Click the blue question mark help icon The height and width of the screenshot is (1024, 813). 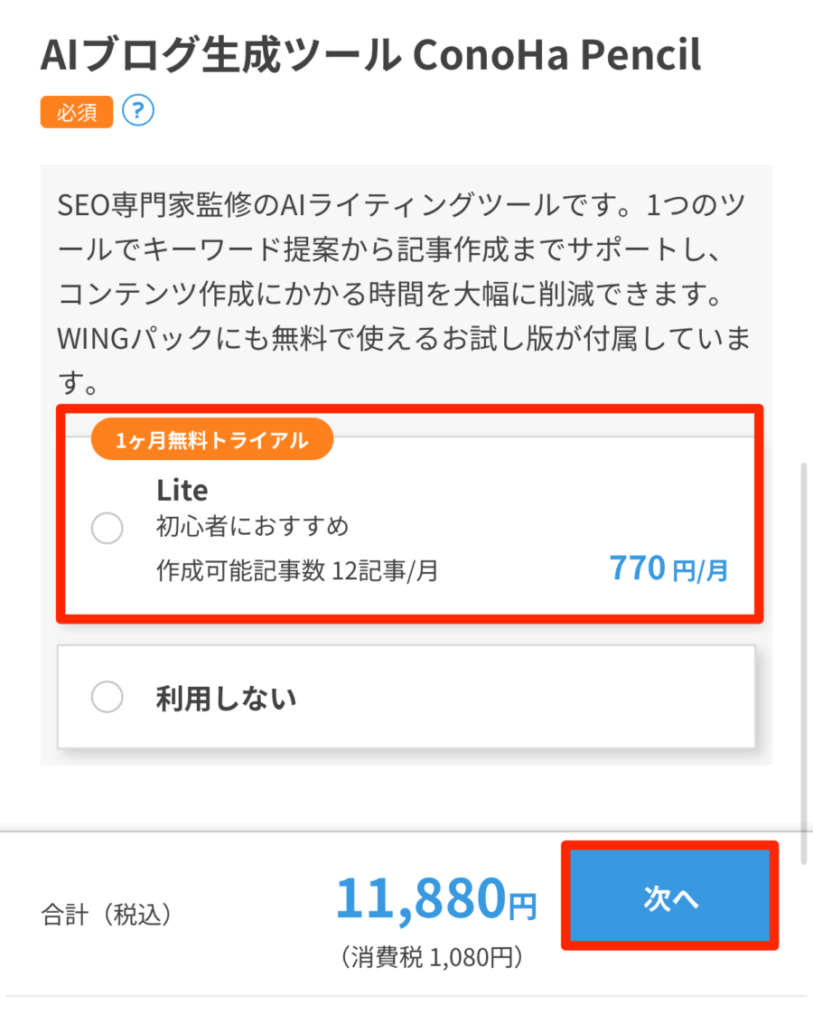tap(138, 111)
